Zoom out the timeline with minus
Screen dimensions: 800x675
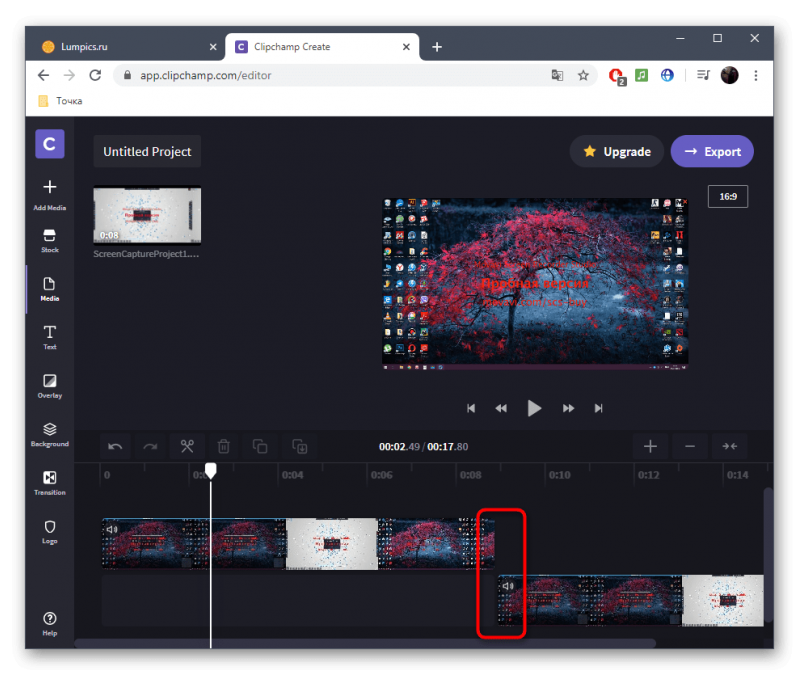pyautogui.click(x=690, y=447)
